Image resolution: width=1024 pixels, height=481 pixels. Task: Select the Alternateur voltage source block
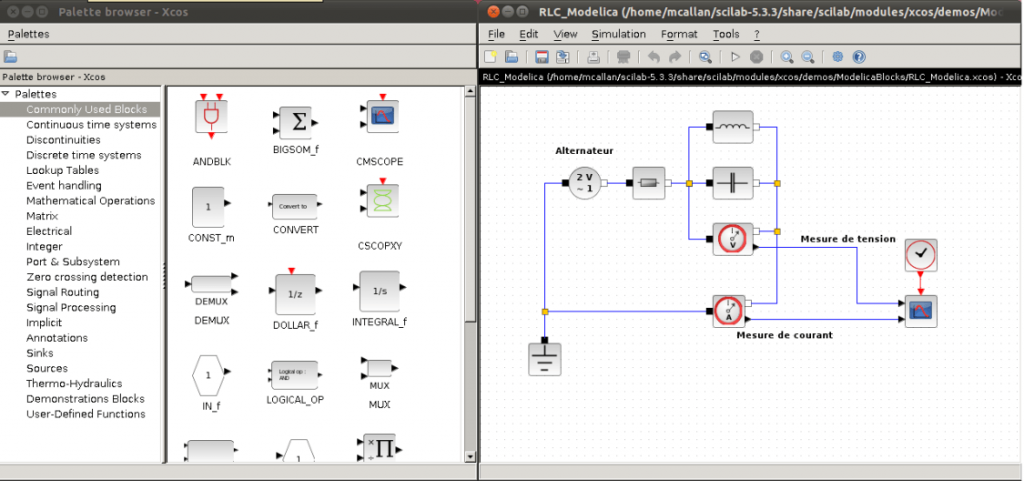pyautogui.click(x=584, y=183)
